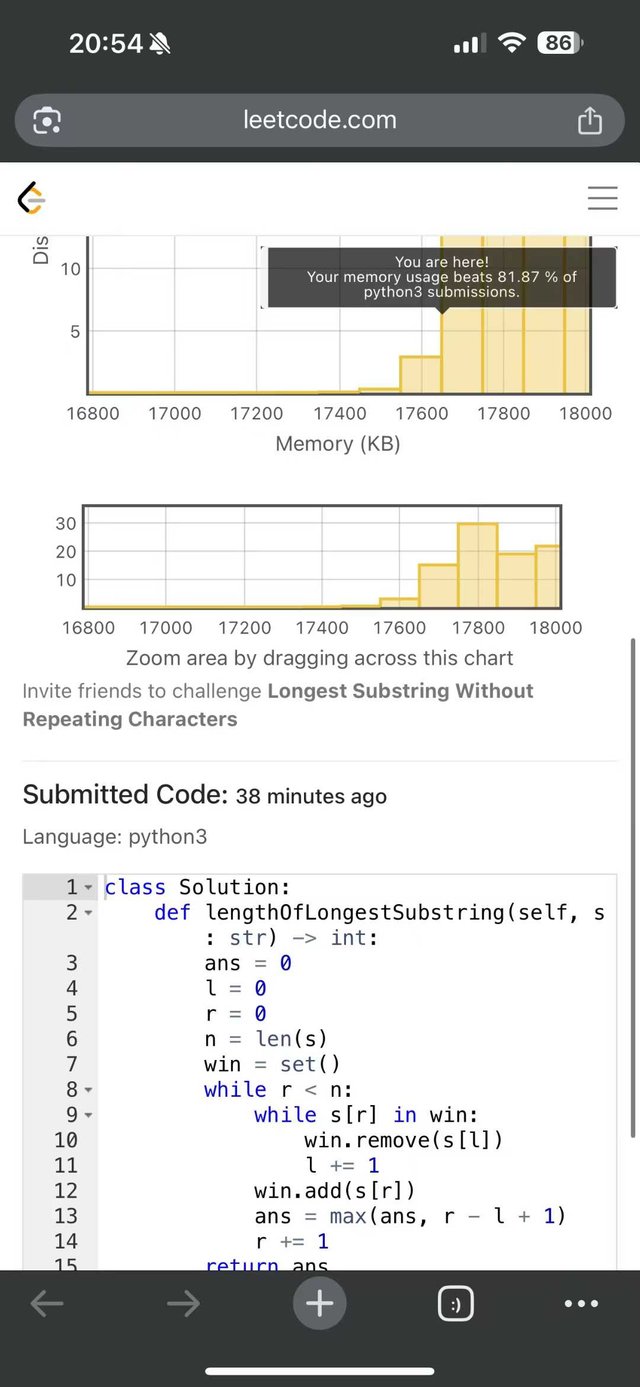Viewport: 640px width, 1387px height.
Task: Go back with the browser back arrow
Action: pyautogui.click(x=47, y=1304)
